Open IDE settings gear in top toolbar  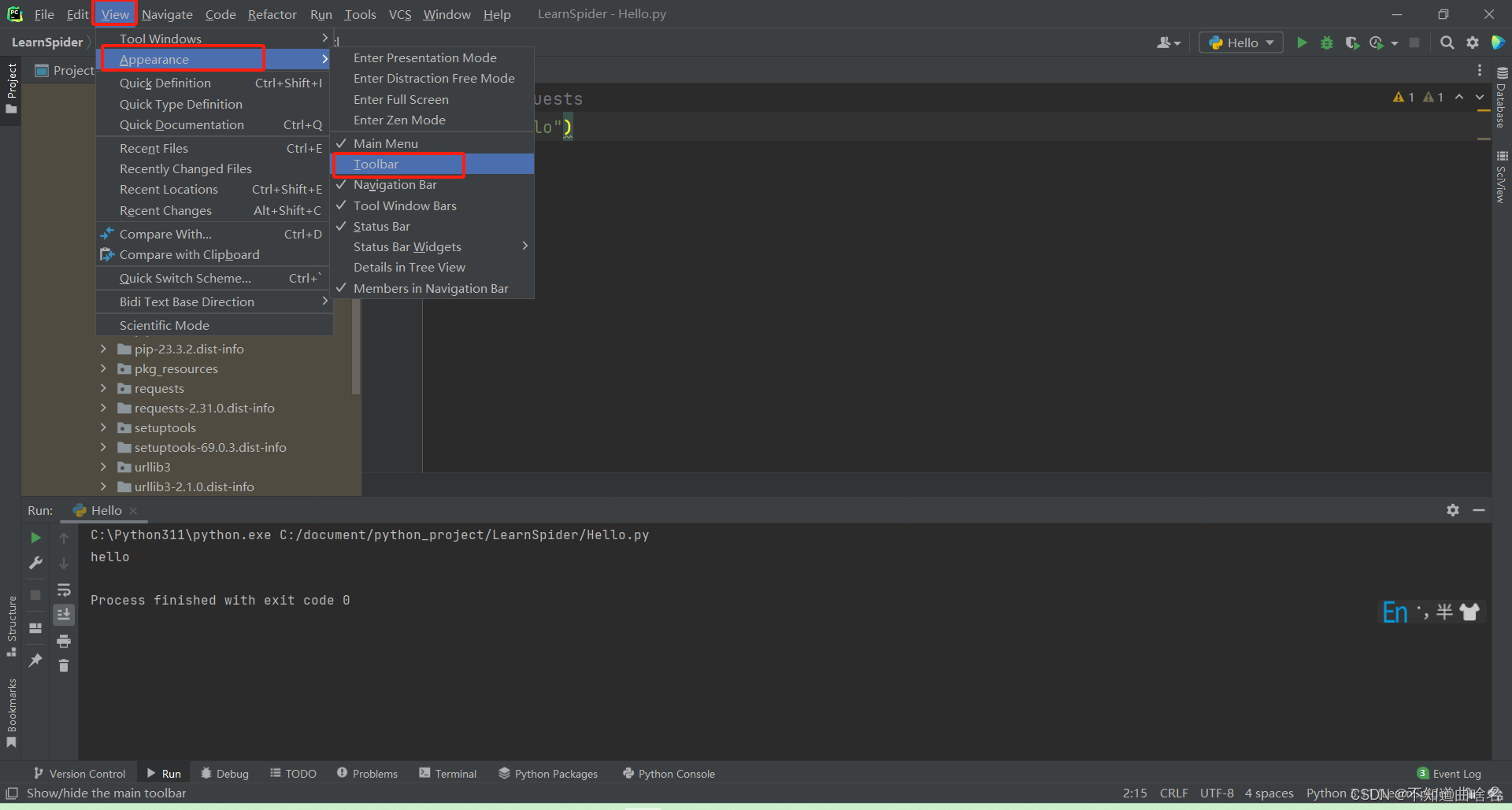(1473, 43)
